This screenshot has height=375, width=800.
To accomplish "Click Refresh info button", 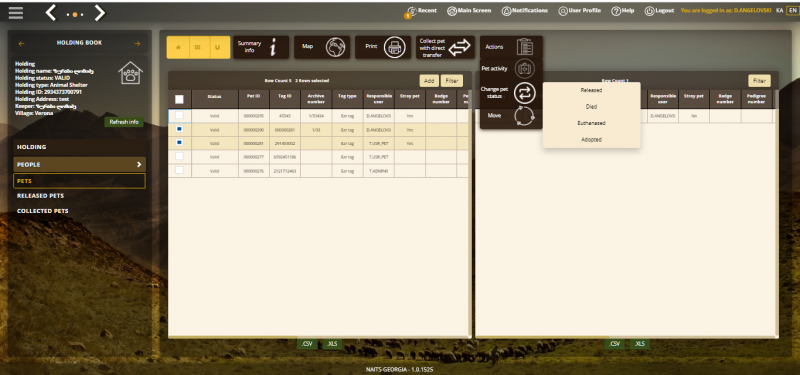I will click(124, 122).
